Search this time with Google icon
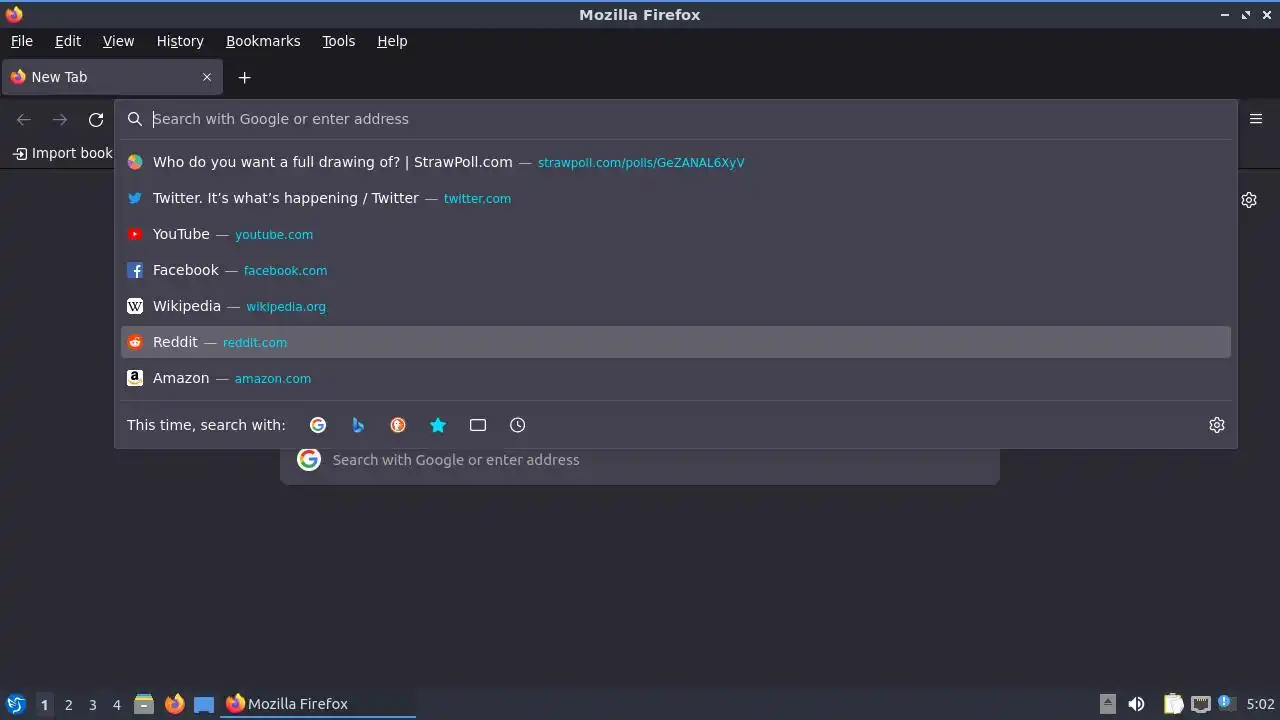The height and width of the screenshot is (720, 1280). (318, 425)
